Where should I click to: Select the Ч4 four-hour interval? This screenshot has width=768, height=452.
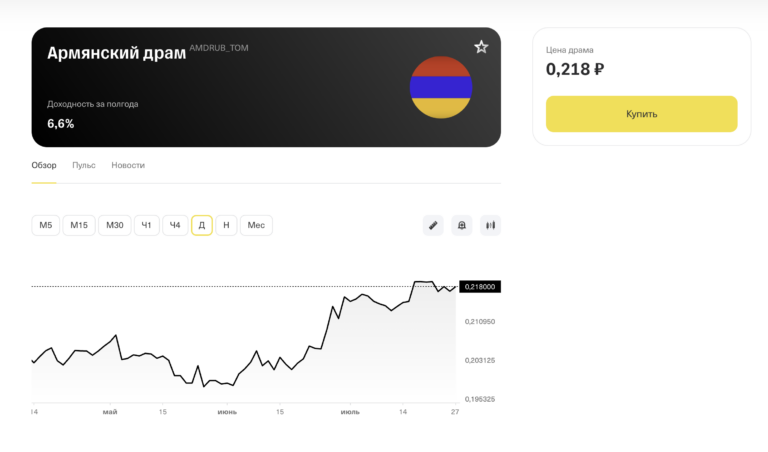coord(175,225)
